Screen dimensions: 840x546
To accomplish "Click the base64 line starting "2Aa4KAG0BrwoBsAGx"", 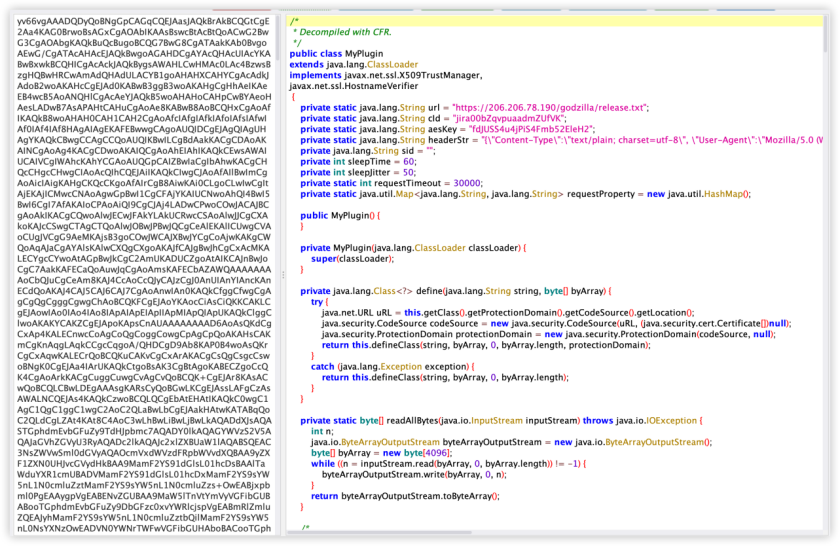I will click(x=144, y=32).
